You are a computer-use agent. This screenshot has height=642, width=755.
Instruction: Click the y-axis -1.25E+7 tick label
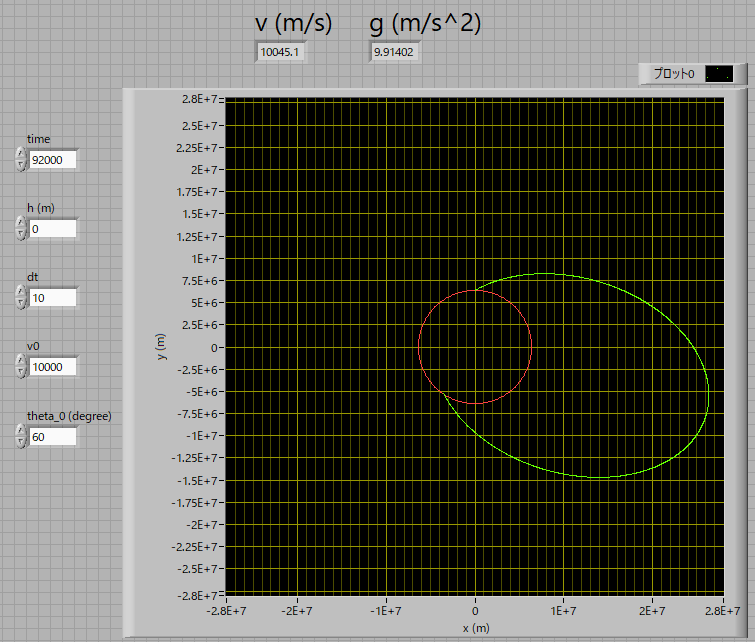point(195,458)
